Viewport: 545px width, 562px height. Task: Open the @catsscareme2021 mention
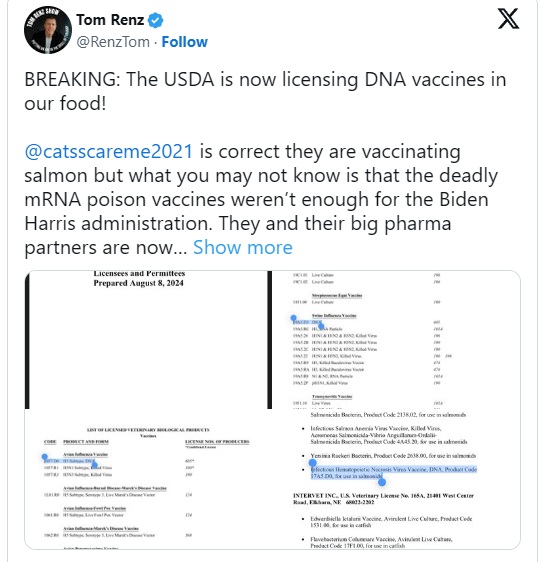109,151
